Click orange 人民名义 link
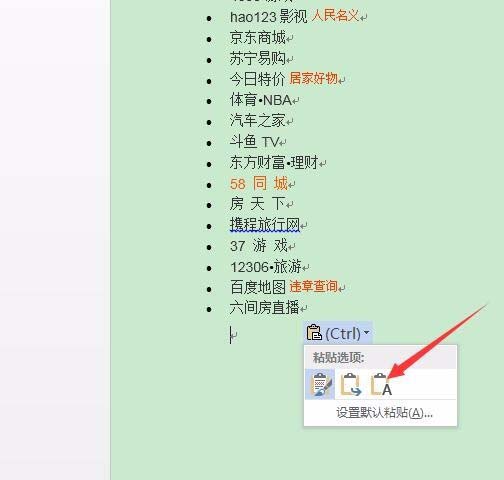Screen dimensions: 504x480 tap(335, 16)
